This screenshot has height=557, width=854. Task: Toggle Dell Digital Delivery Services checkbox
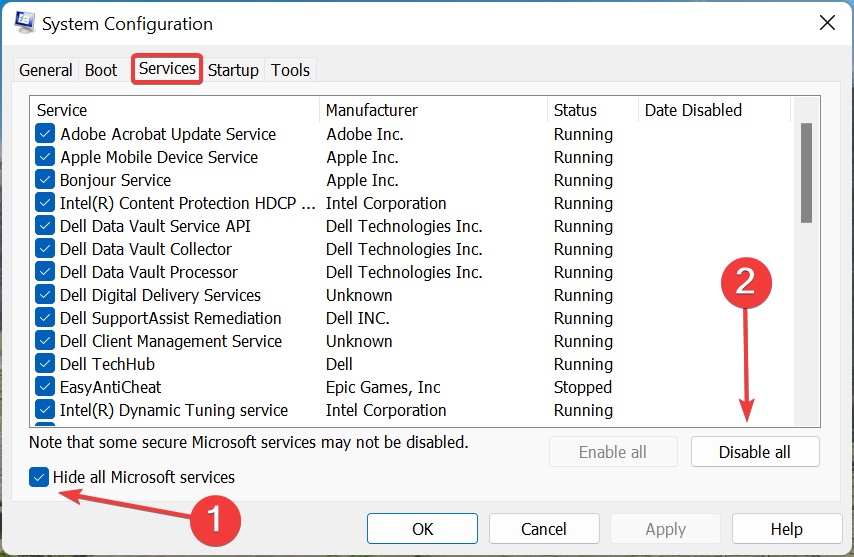[45, 295]
